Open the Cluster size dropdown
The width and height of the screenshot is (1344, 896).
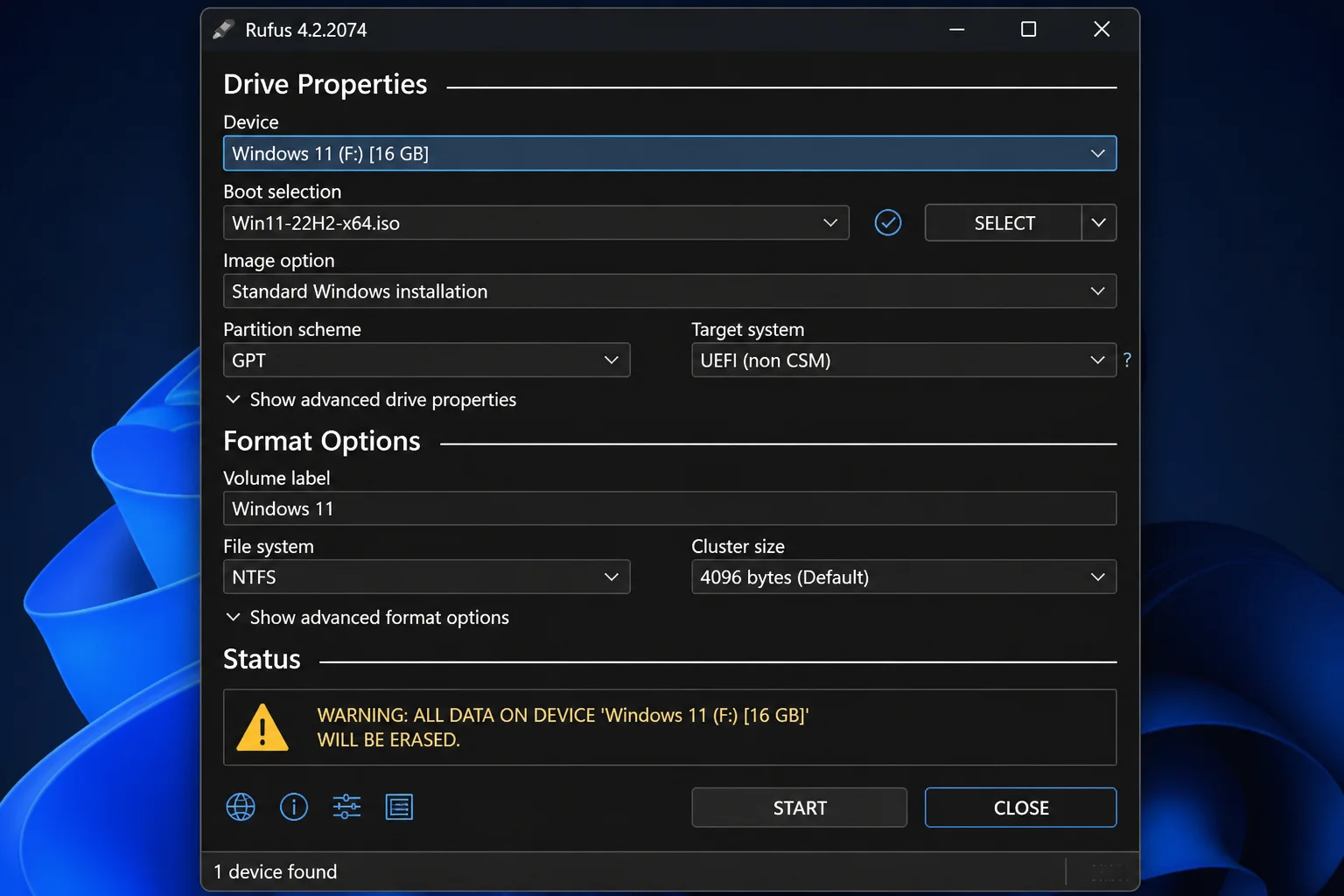pos(904,577)
